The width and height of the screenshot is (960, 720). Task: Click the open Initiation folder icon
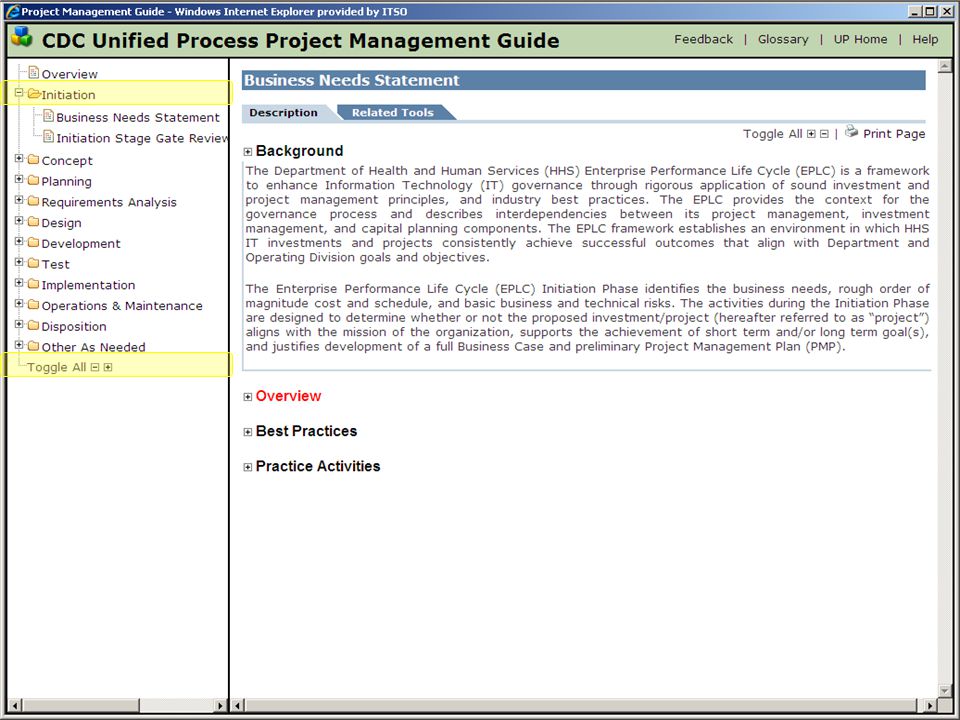(34, 94)
